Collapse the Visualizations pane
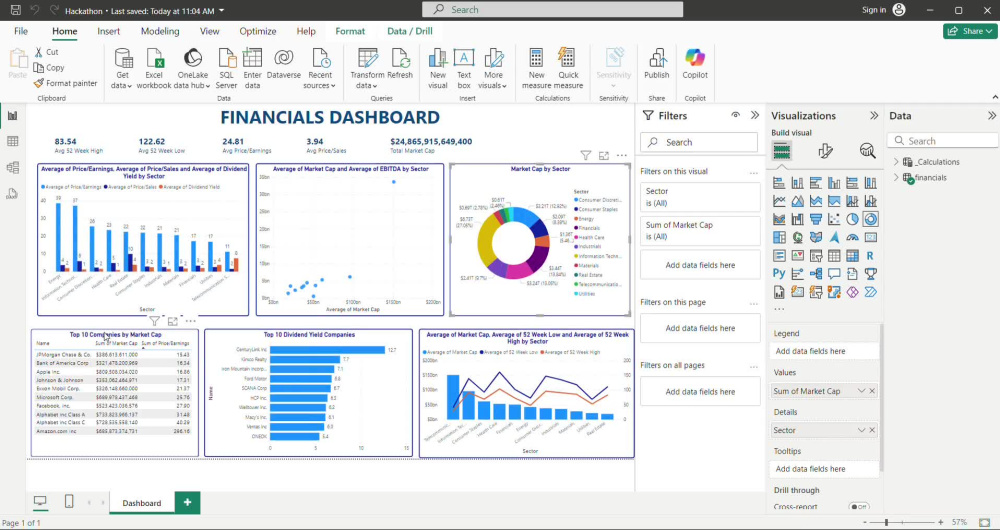This screenshot has height=530, width=1000. pyautogui.click(x=874, y=115)
